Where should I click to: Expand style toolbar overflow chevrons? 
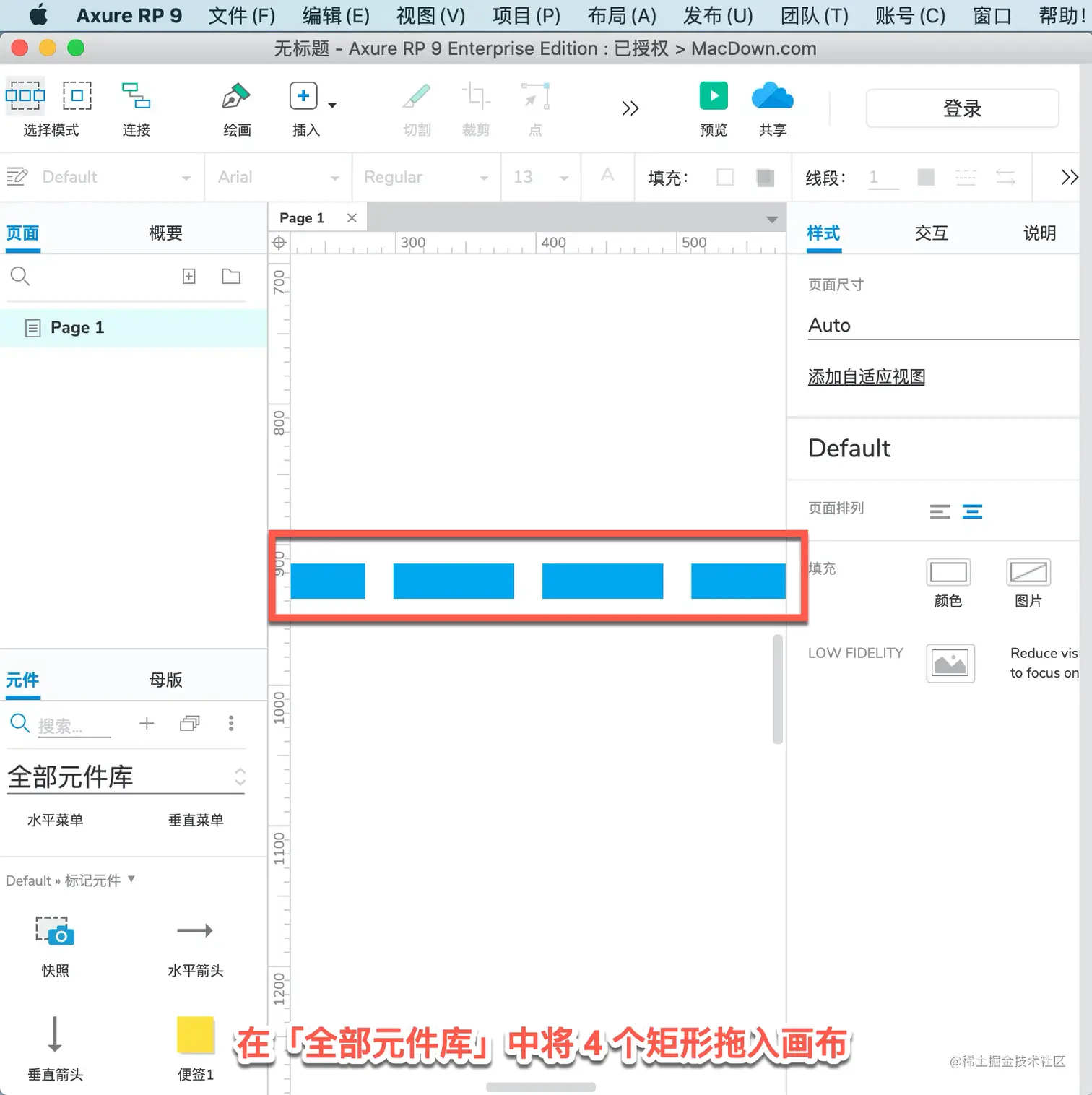[1070, 177]
